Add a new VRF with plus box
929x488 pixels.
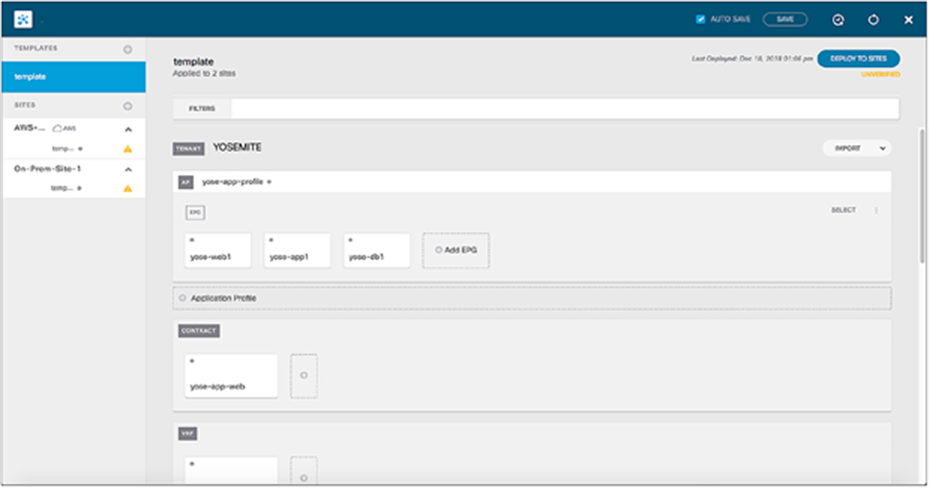click(x=304, y=471)
